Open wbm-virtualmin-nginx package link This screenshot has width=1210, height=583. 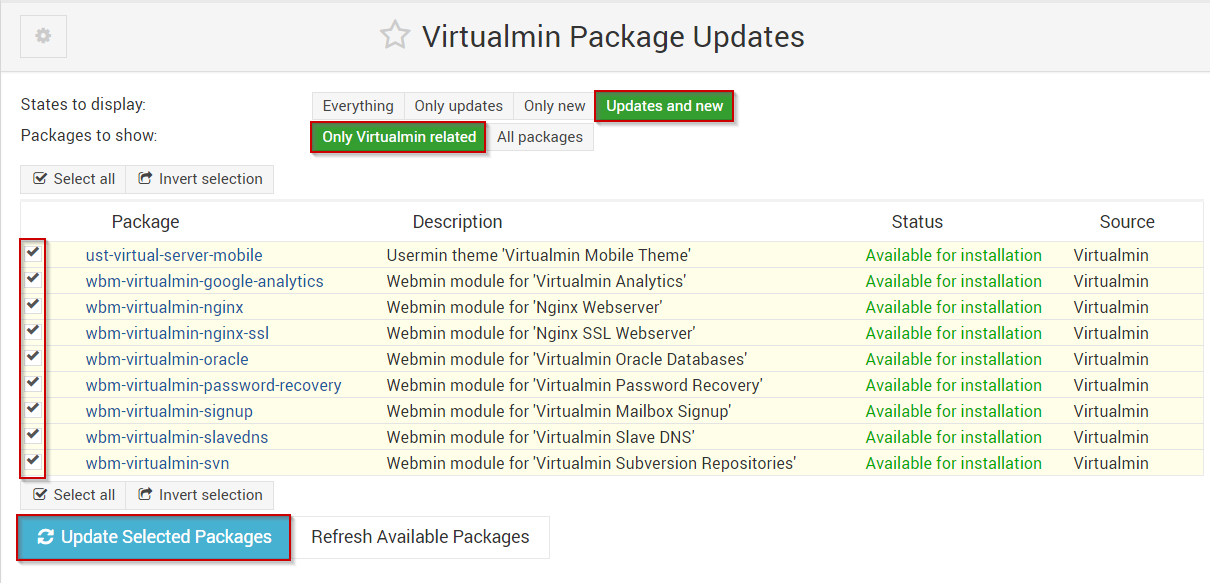[x=165, y=307]
